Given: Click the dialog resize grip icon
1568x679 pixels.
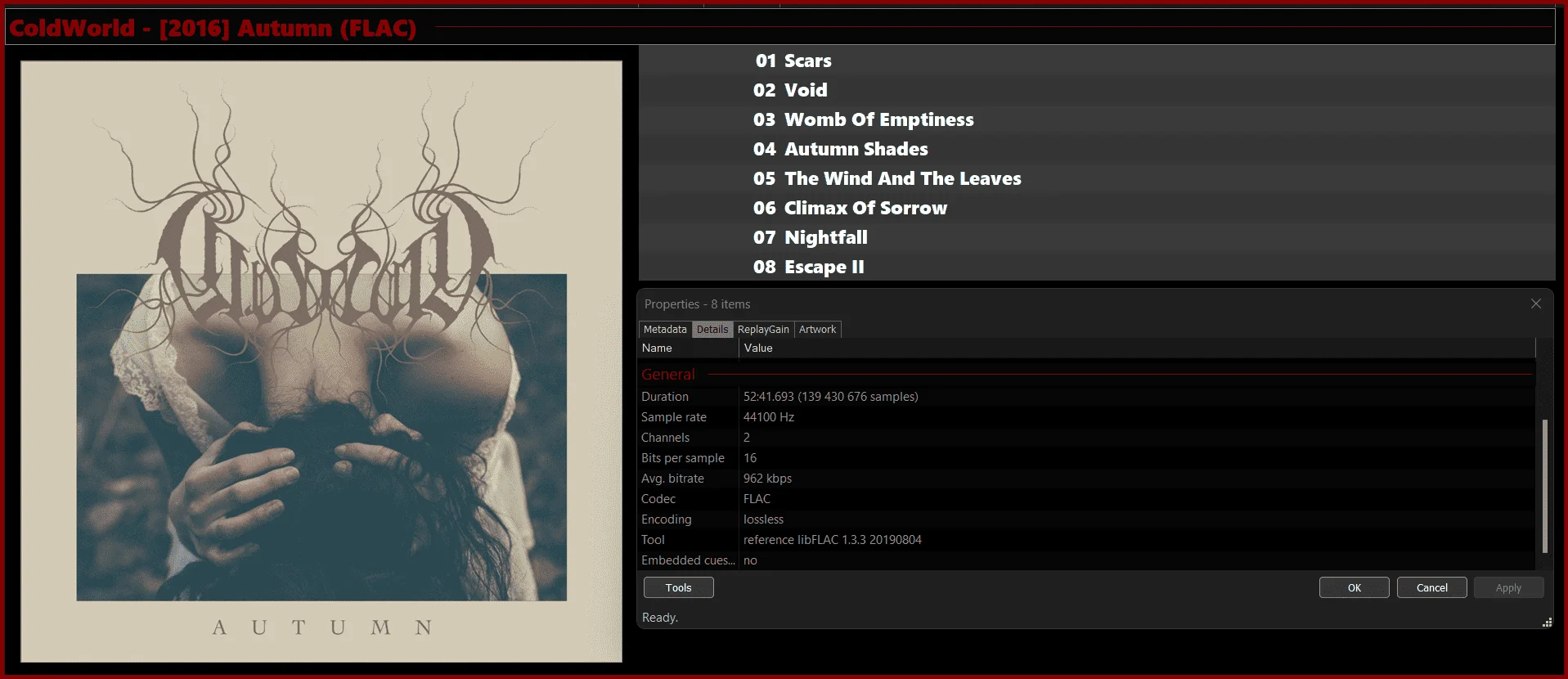Looking at the screenshot, I should (1547, 623).
